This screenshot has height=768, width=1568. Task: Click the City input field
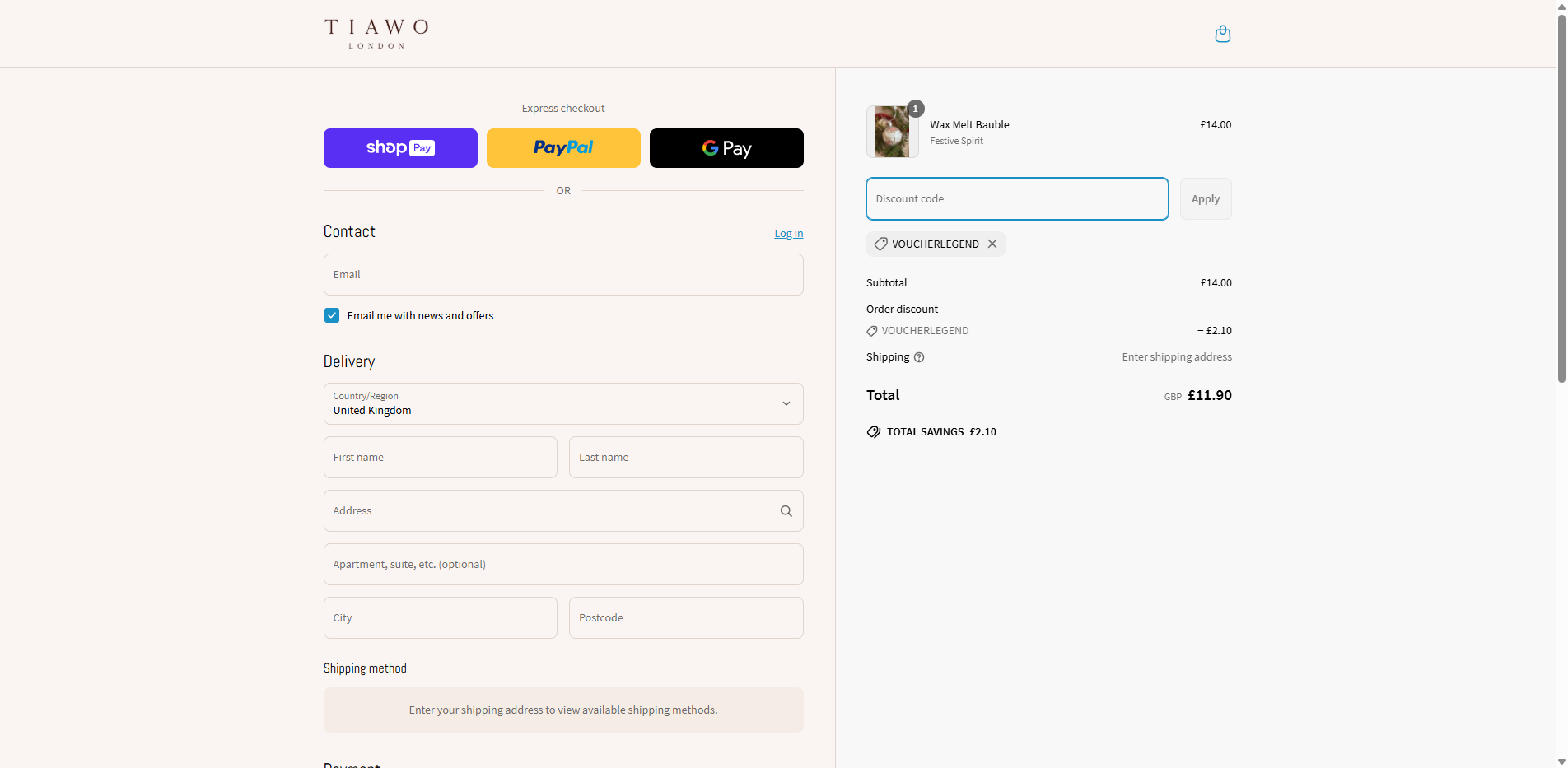(x=441, y=617)
